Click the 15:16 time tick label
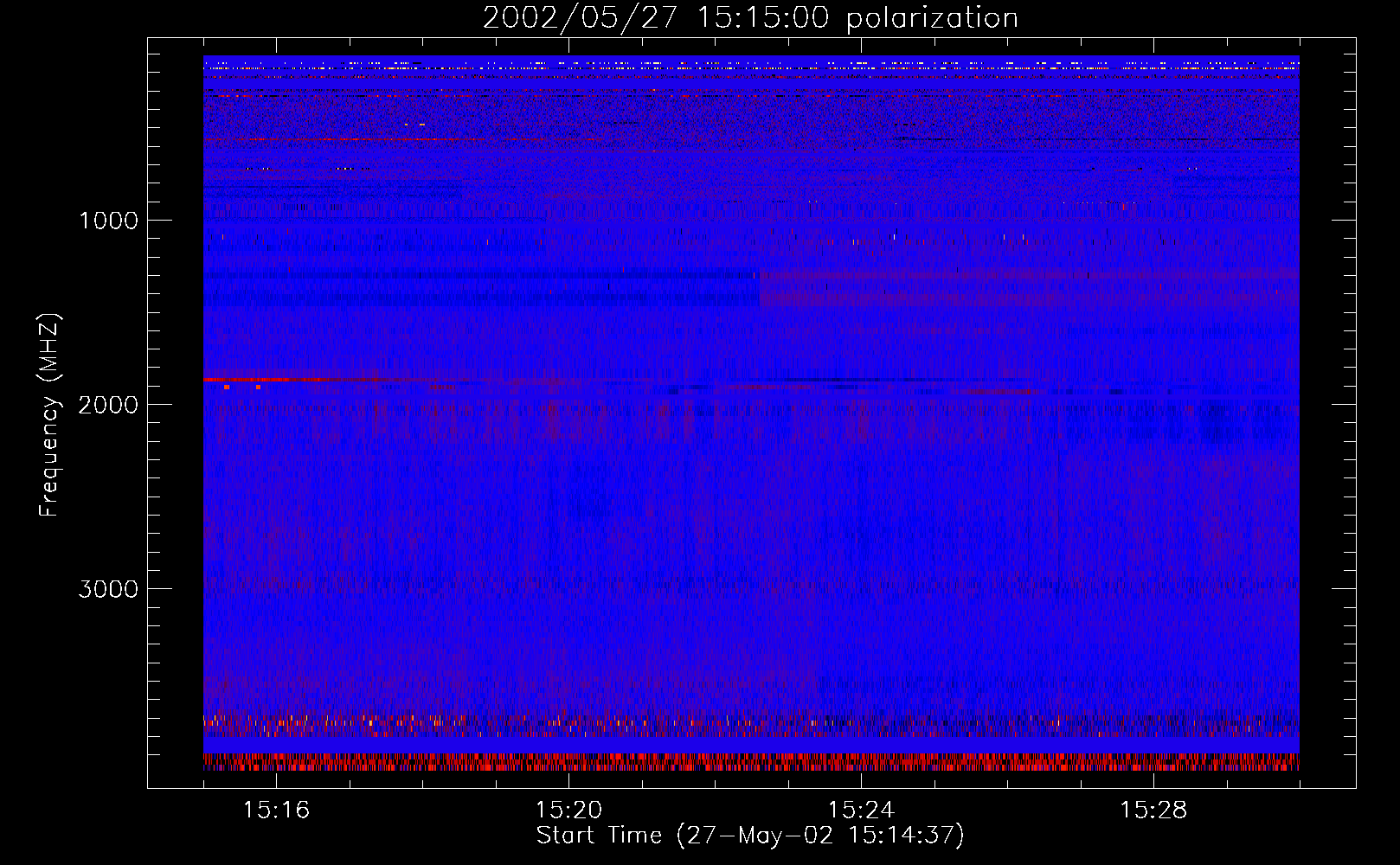The image size is (1400, 865). tap(277, 811)
